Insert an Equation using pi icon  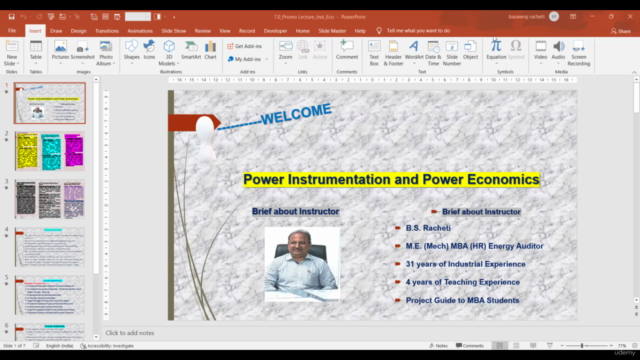tap(496, 46)
